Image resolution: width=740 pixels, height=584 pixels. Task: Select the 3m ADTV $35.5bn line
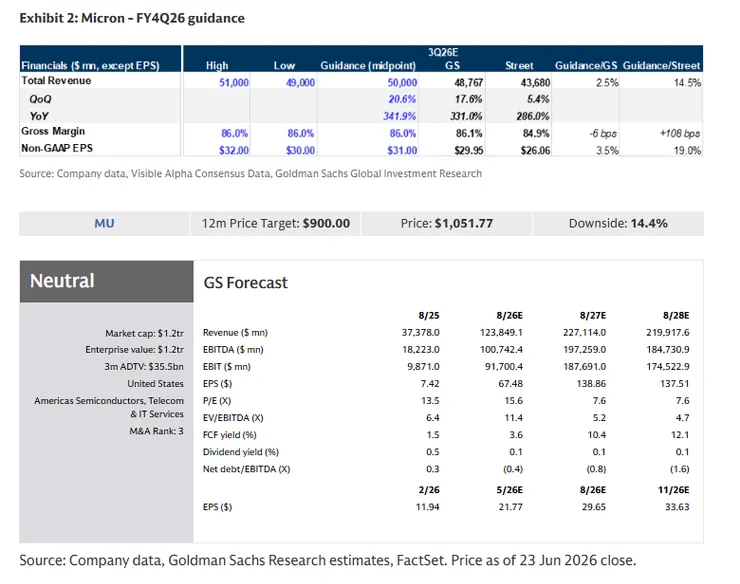tap(144, 367)
